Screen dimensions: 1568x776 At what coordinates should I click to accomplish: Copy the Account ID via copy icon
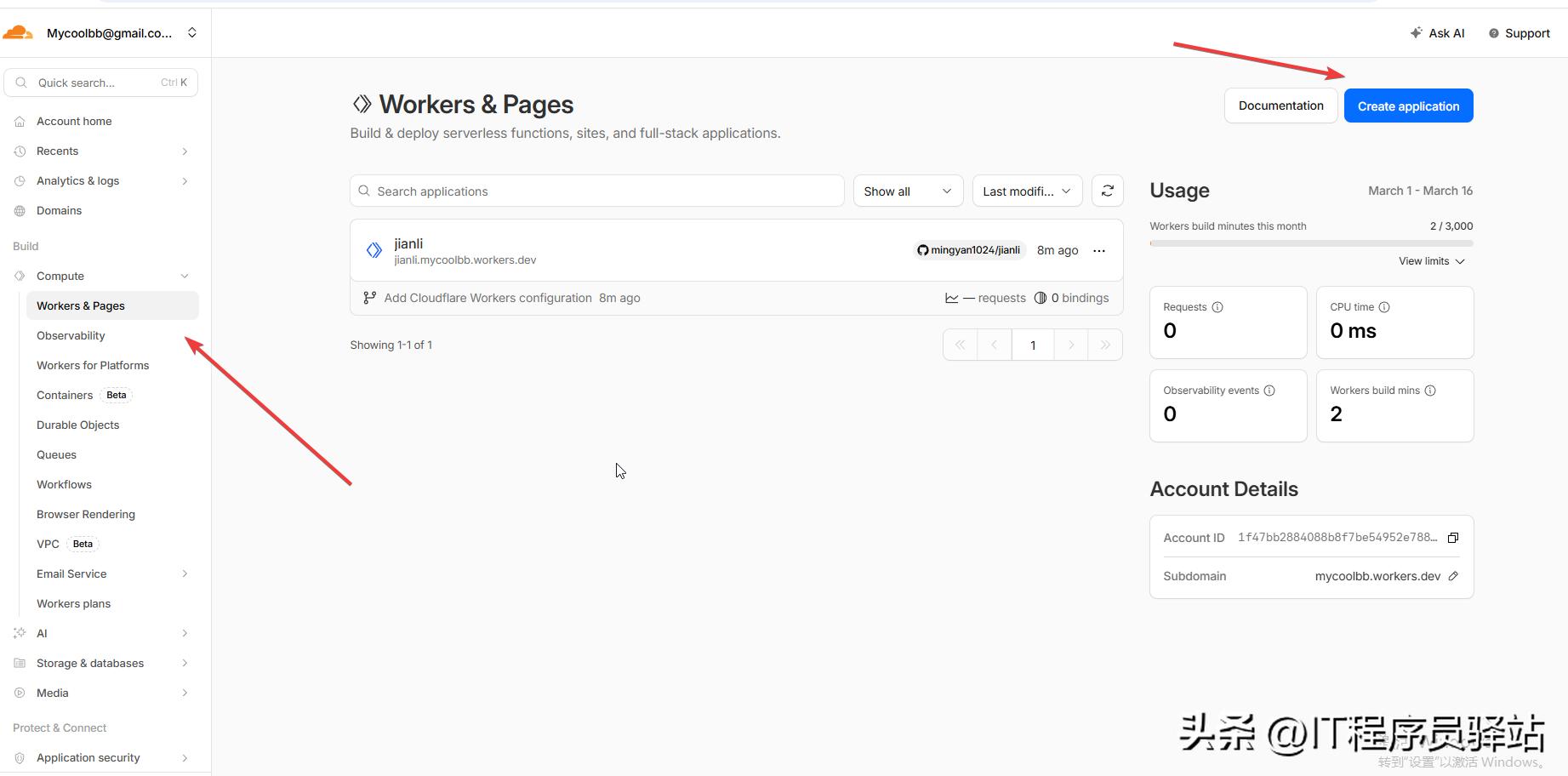pyautogui.click(x=1453, y=538)
